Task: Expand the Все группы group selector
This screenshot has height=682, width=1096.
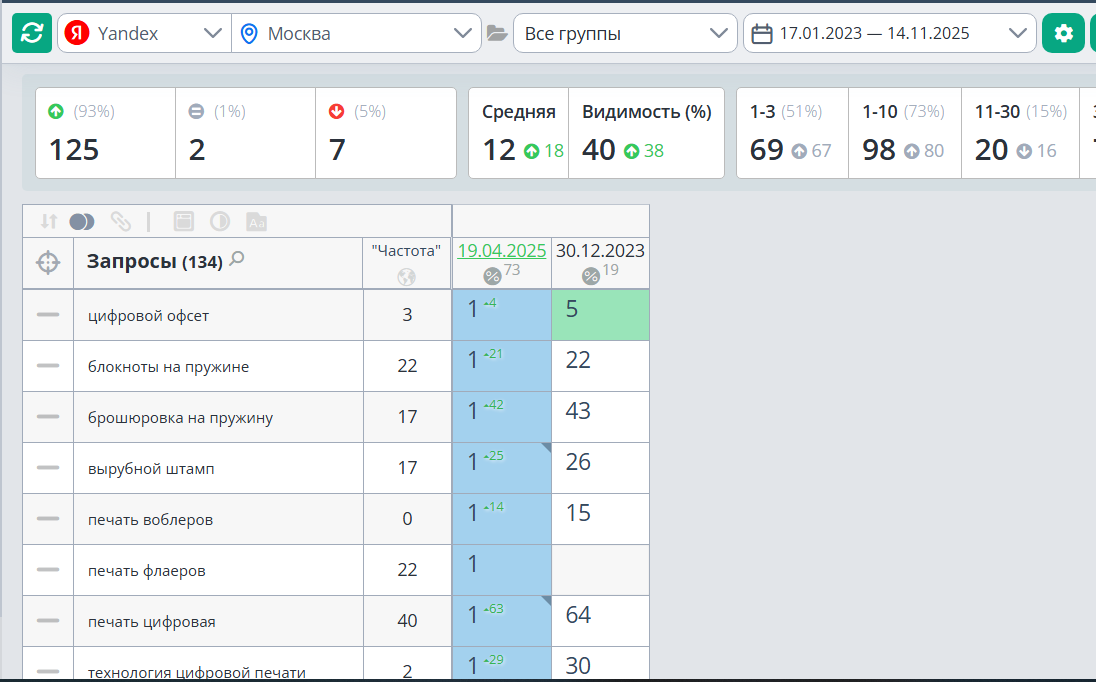Action: pyautogui.click(x=625, y=33)
